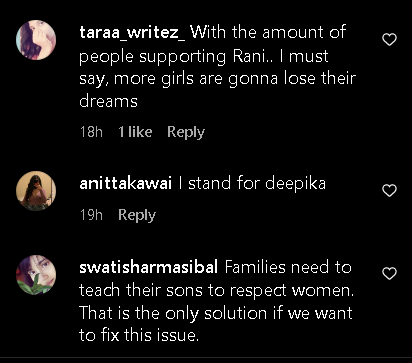Show who liked via '1 like'

tap(135, 132)
